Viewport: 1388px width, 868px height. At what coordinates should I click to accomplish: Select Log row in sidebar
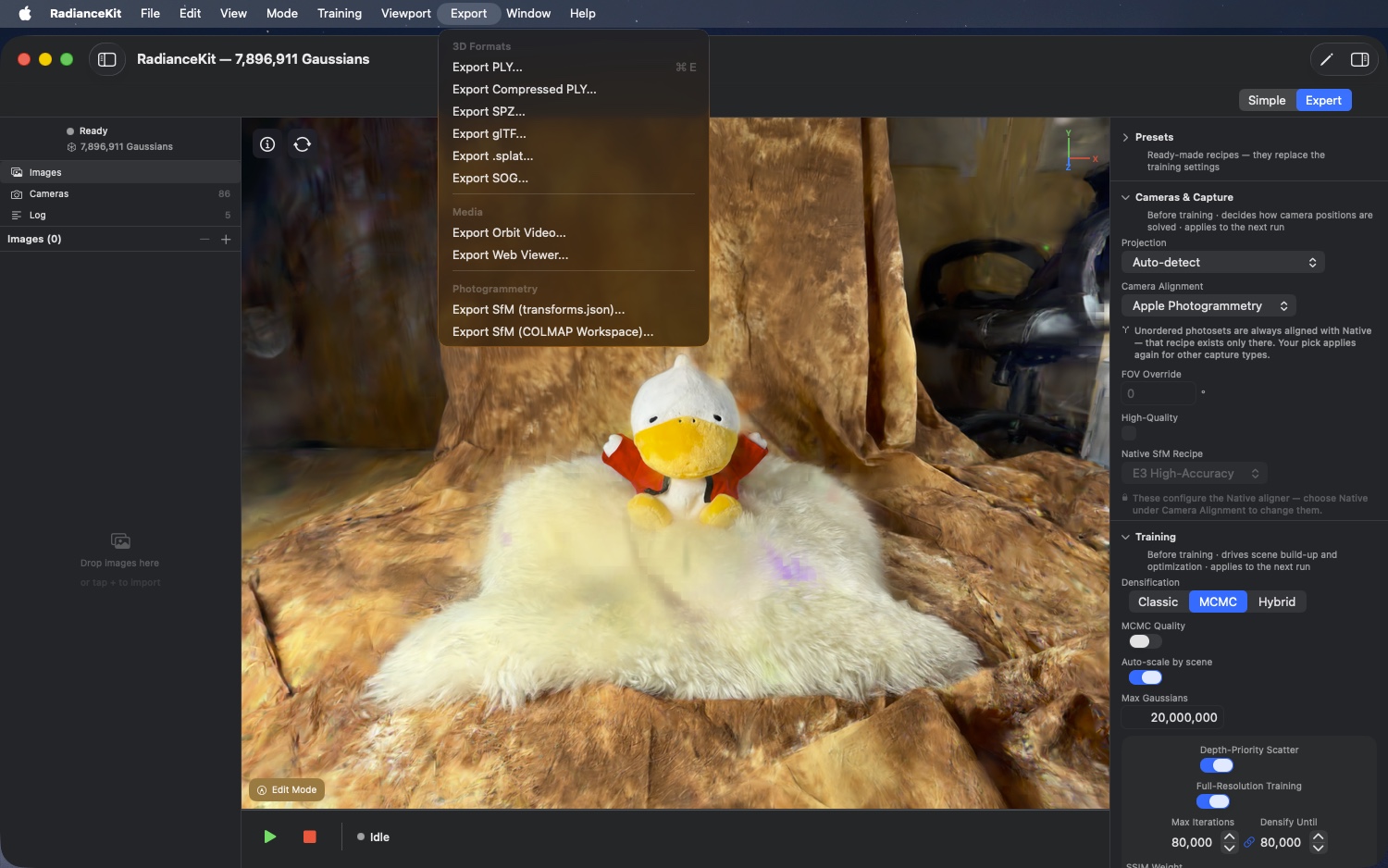click(x=120, y=215)
